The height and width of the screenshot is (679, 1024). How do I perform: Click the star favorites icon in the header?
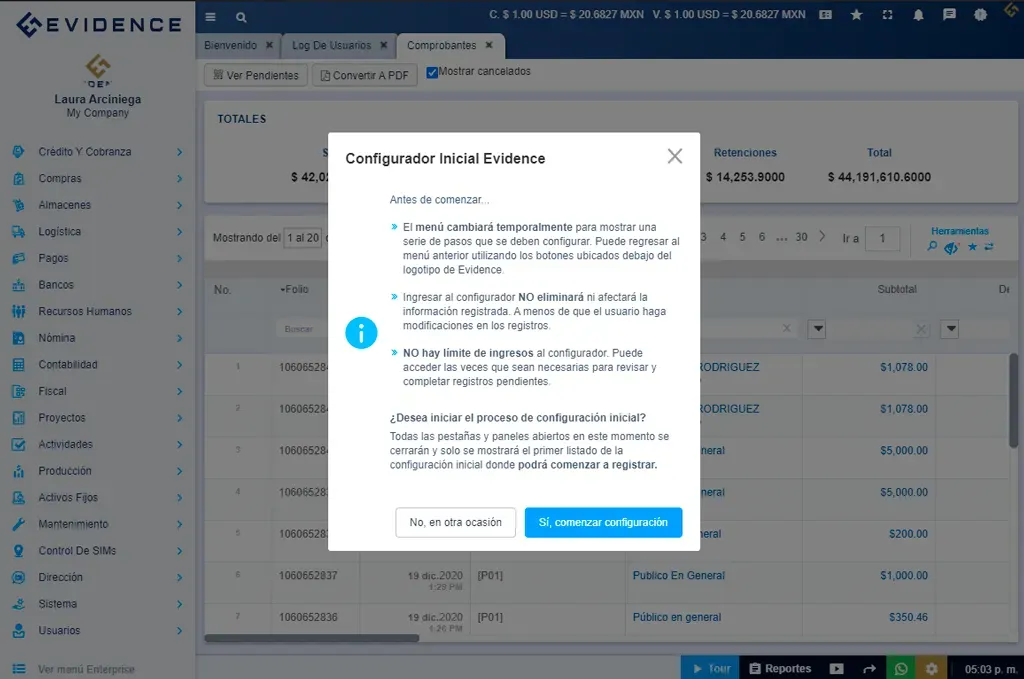click(854, 14)
